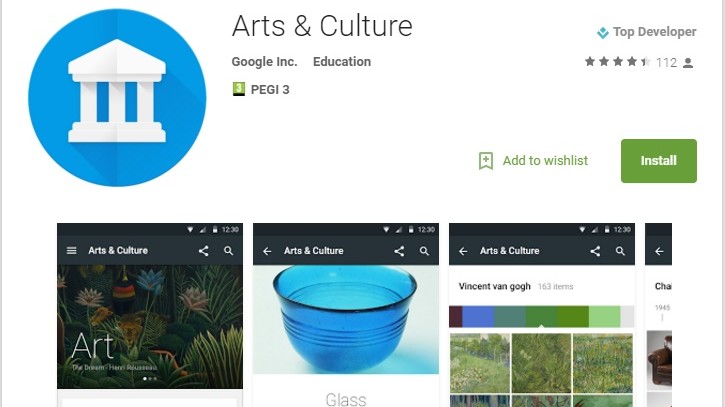Select the light green palette swatch
The image size is (725, 407).
(604, 316)
